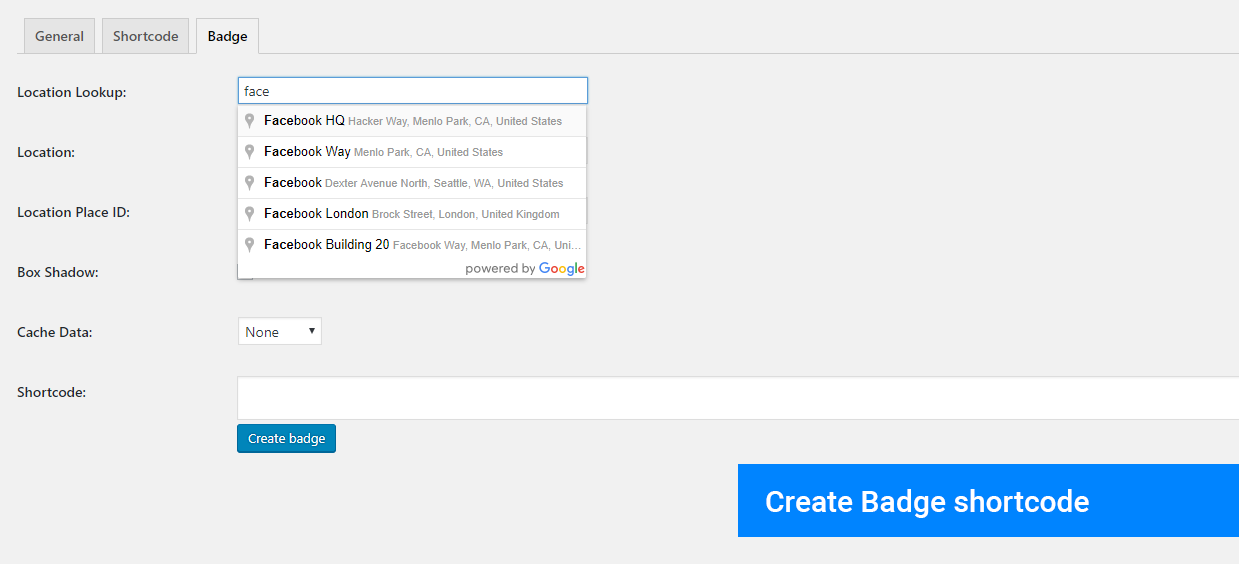
Task: Click the Shortcode field label
Action: [x=52, y=392]
